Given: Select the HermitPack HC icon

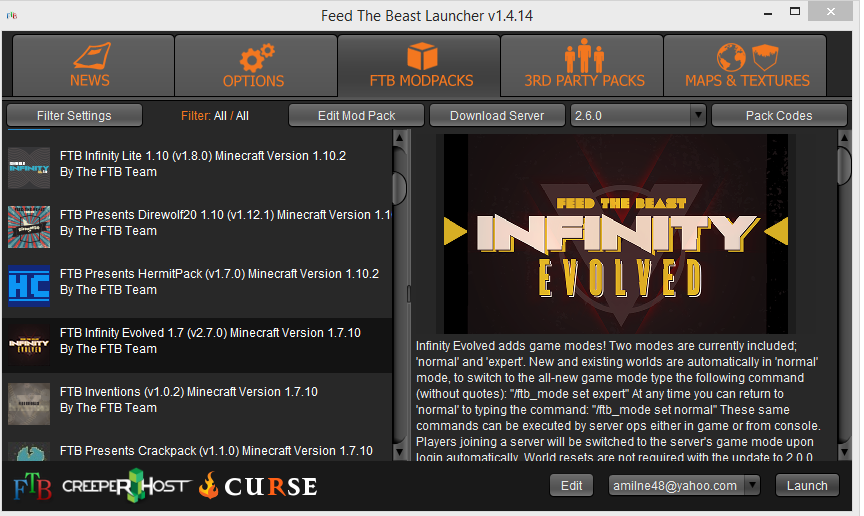Looking at the screenshot, I should (x=29, y=286).
